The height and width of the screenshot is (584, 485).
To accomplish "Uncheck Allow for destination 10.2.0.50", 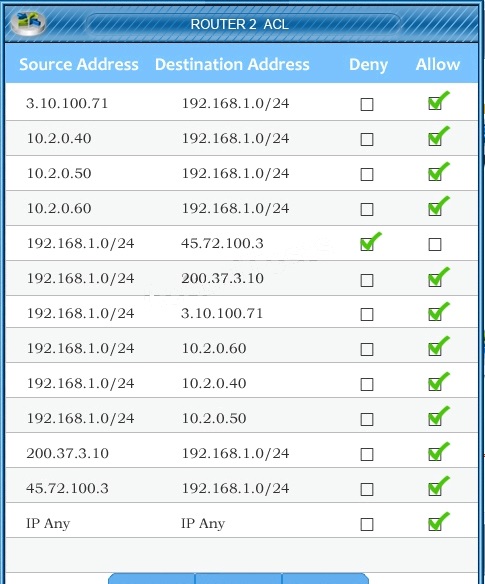I will click(x=435, y=419).
